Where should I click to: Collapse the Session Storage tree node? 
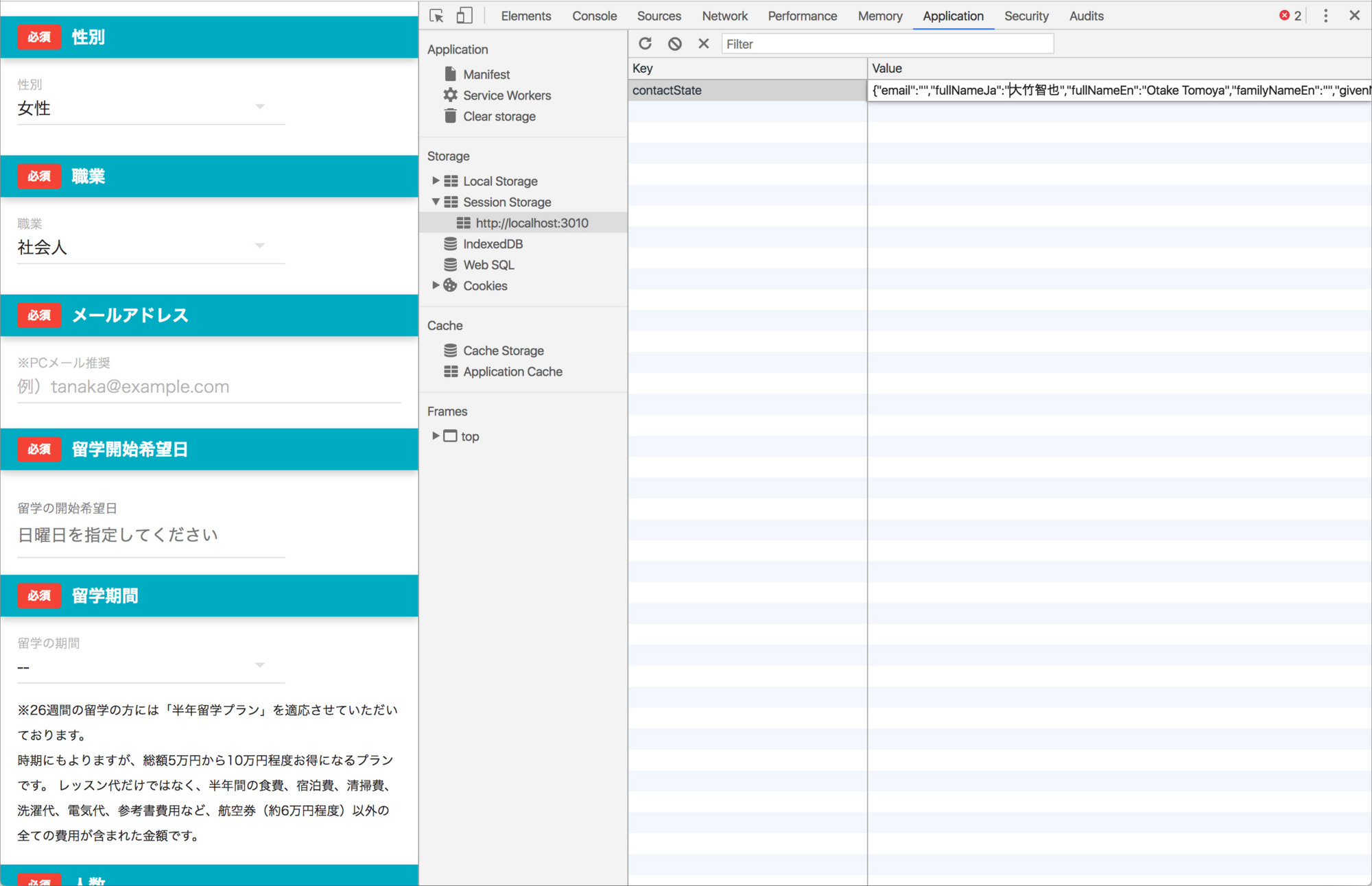(x=436, y=202)
